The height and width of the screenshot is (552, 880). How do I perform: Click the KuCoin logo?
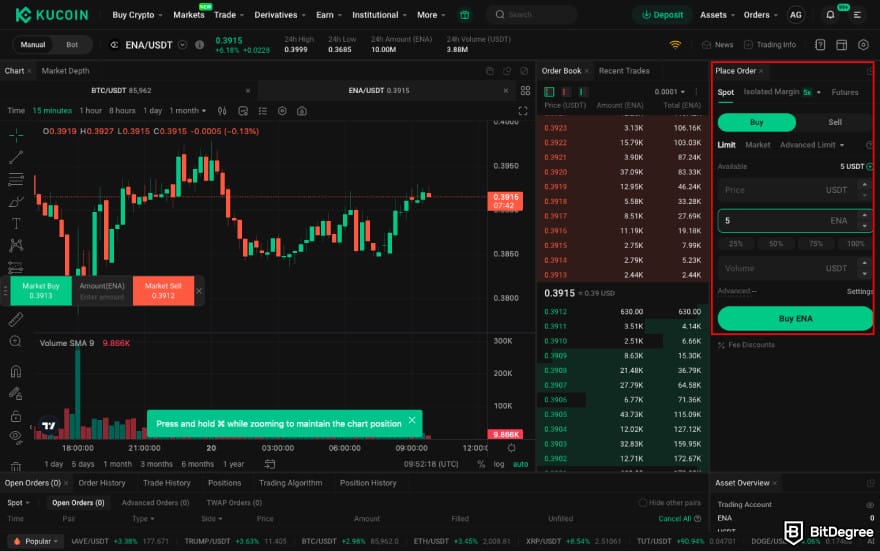coord(52,15)
